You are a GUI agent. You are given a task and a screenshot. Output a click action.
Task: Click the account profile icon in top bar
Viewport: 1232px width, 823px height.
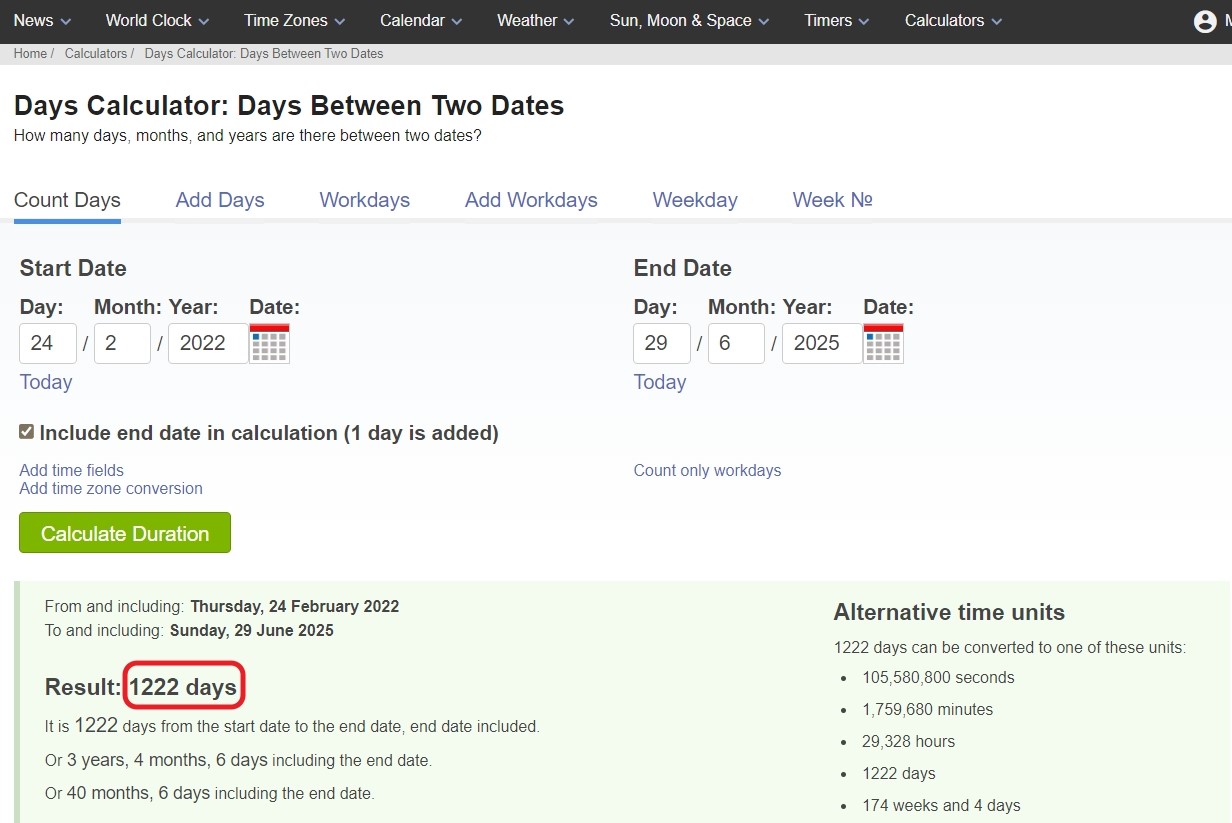point(1205,21)
